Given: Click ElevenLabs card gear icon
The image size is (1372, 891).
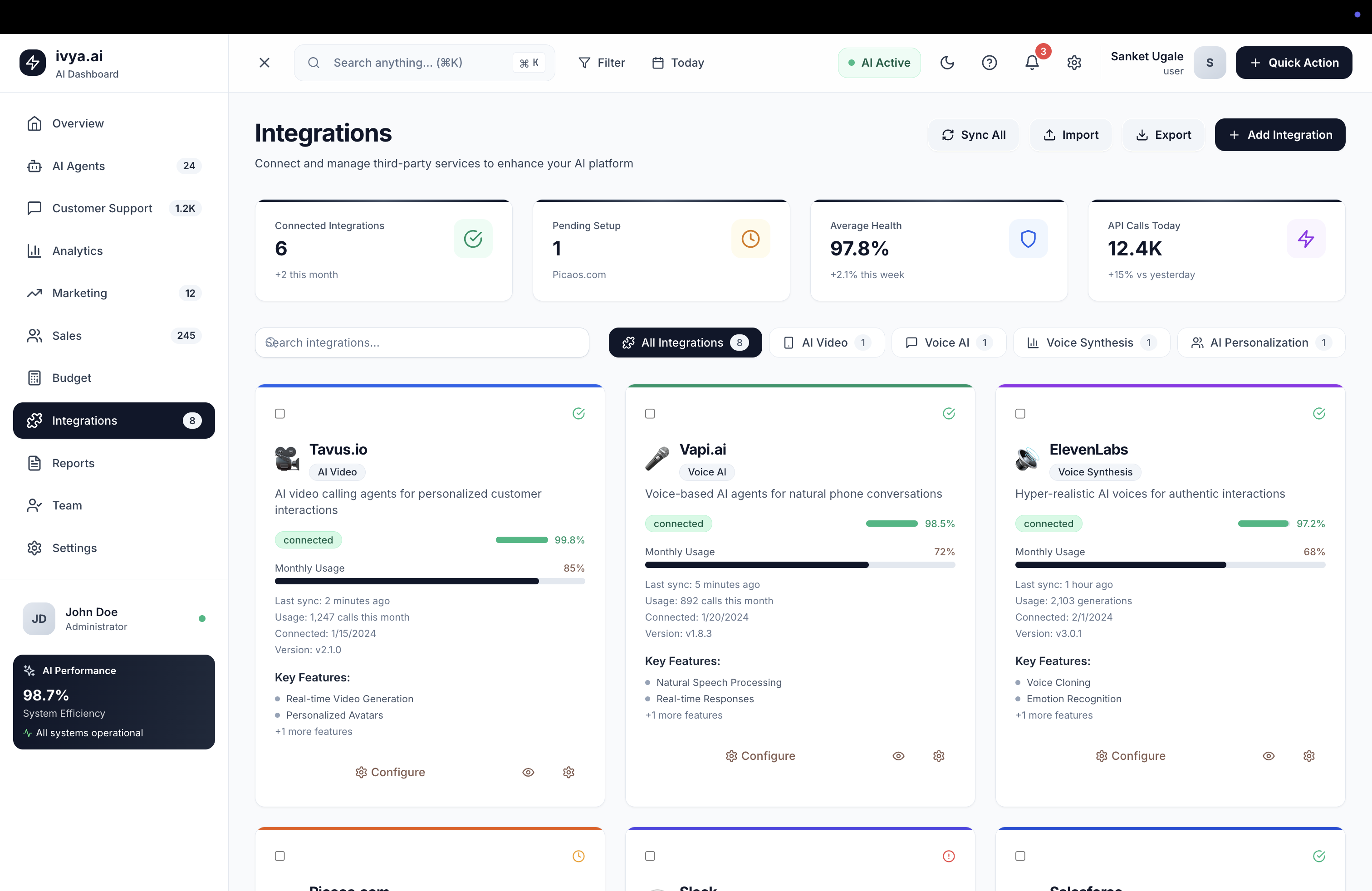Looking at the screenshot, I should pyautogui.click(x=1308, y=755).
